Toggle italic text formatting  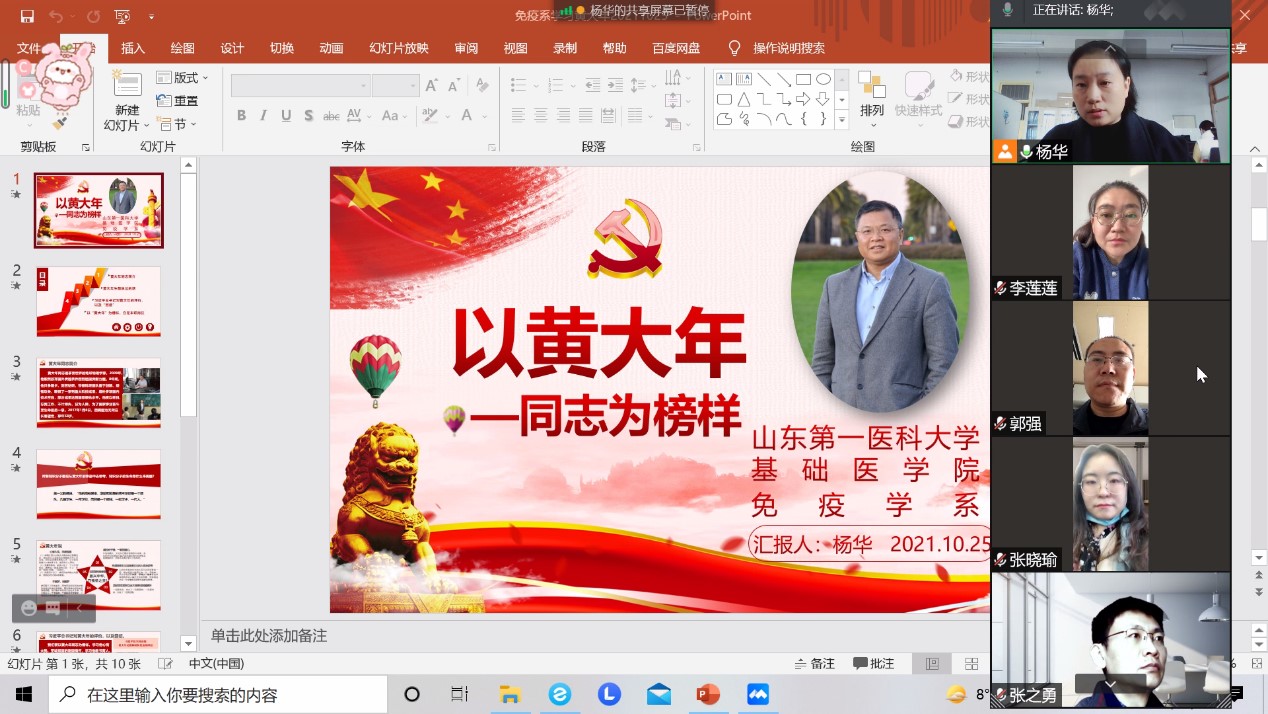pos(264,116)
